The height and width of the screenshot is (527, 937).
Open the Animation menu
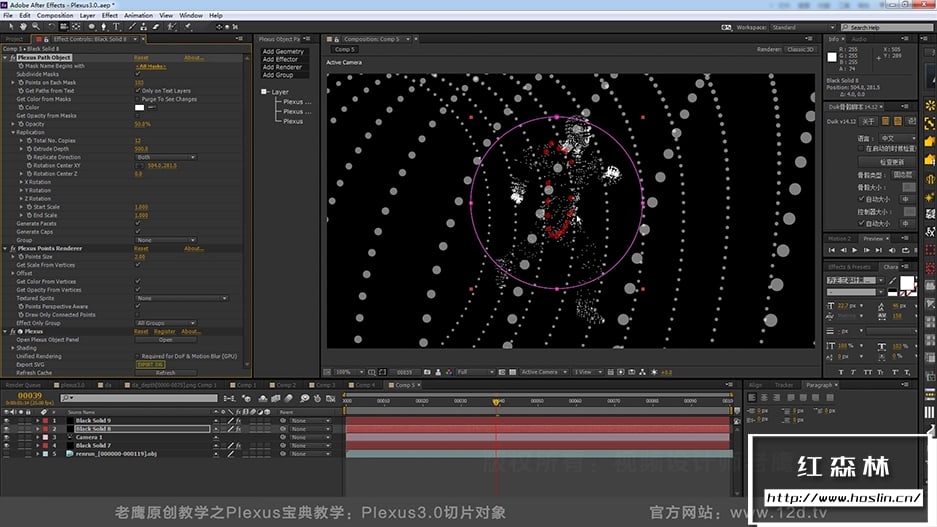click(x=138, y=16)
